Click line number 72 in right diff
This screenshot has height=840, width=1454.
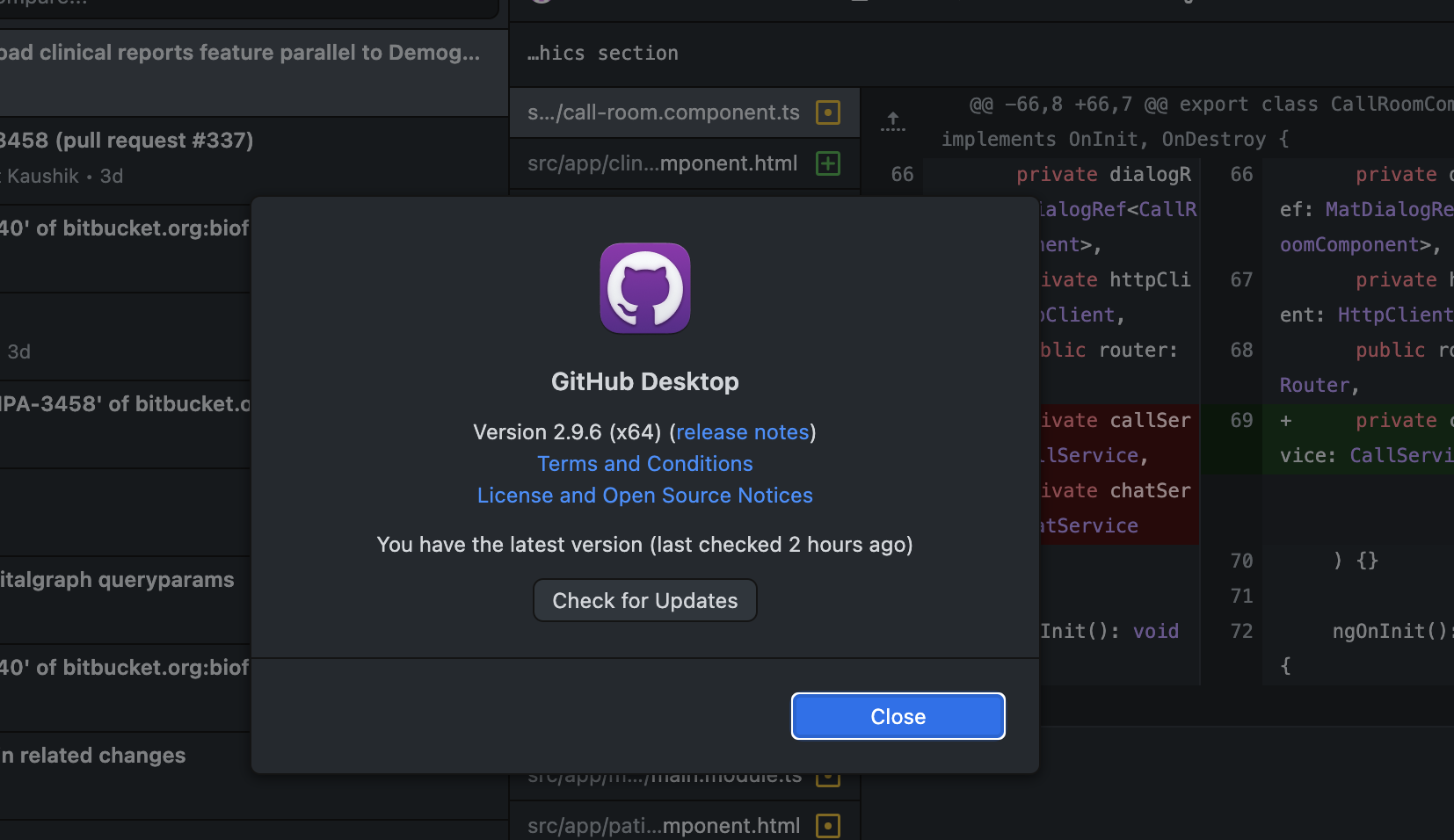[x=1241, y=631]
